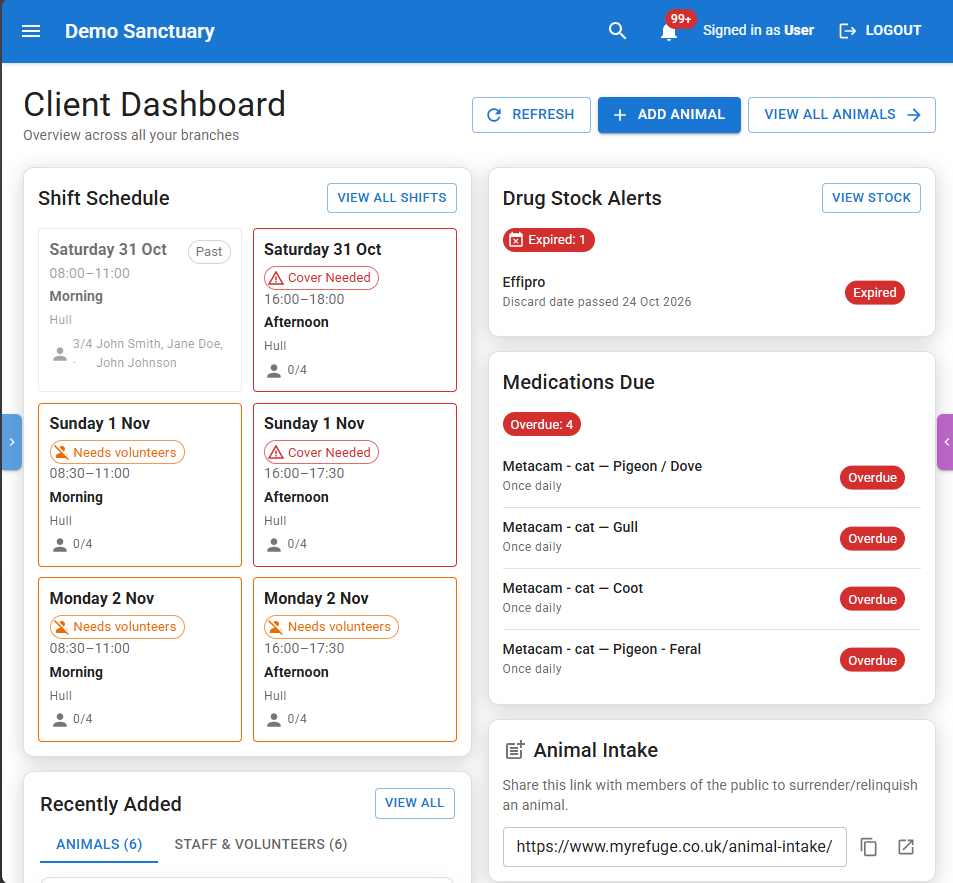Click 'Signed in as User' text
This screenshot has width=953, height=883.
coord(758,30)
